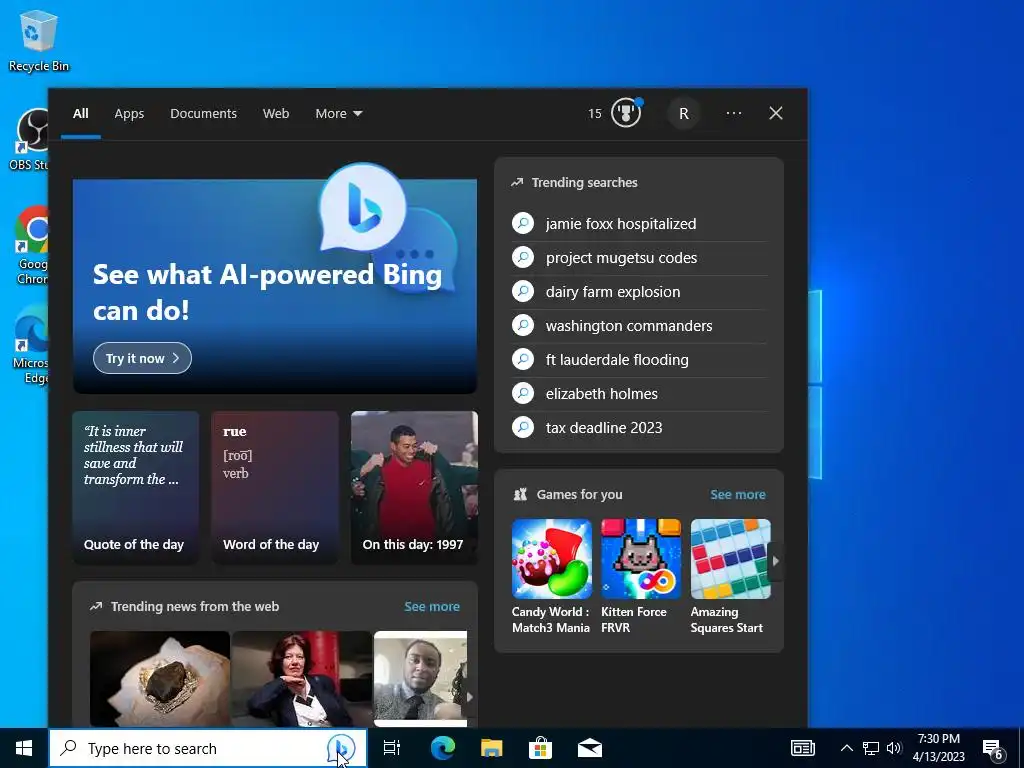The image size is (1024, 768).
Task: Open Kitten Force FRVR game
Action: (641, 577)
